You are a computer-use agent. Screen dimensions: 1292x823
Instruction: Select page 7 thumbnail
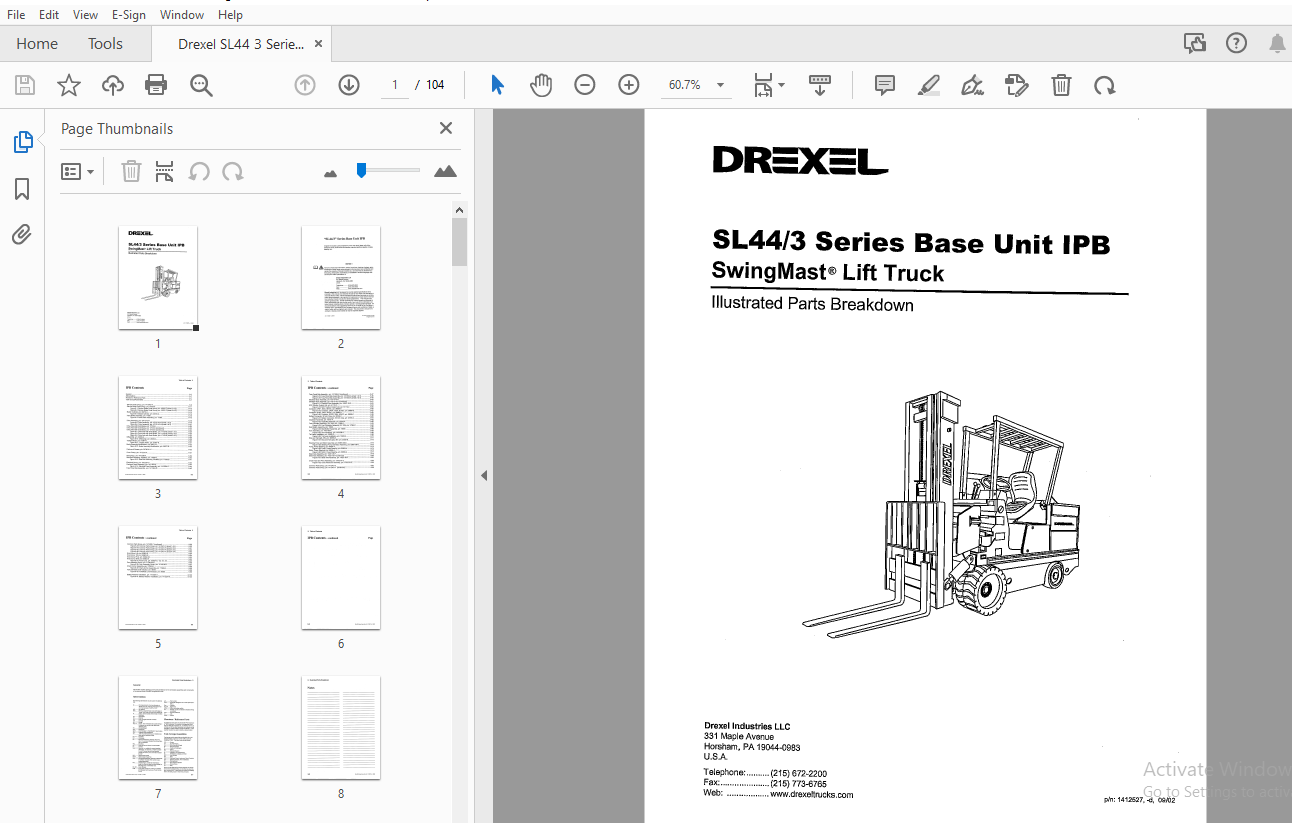coord(158,728)
